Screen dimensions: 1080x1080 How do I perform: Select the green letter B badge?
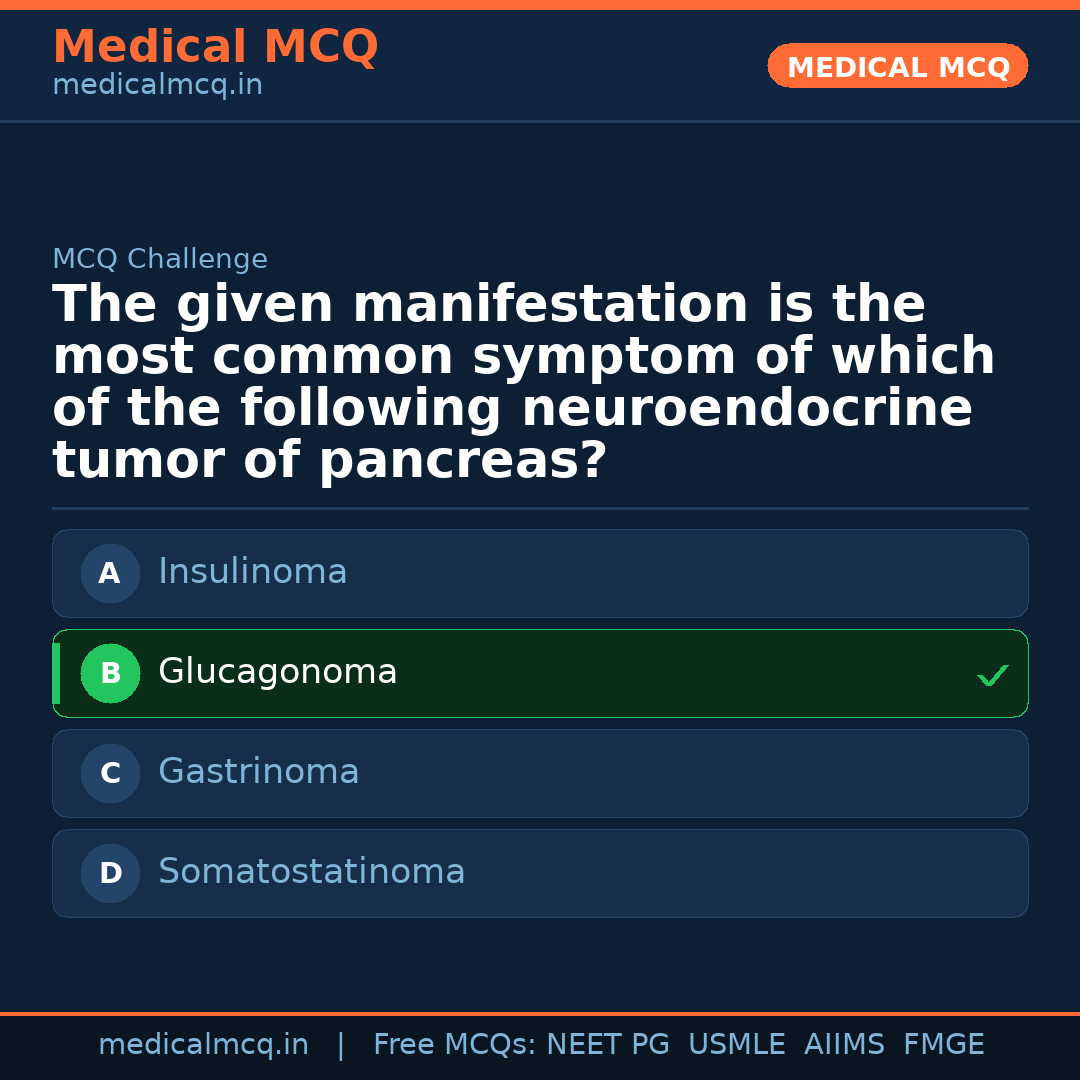[x=110, y=674]
